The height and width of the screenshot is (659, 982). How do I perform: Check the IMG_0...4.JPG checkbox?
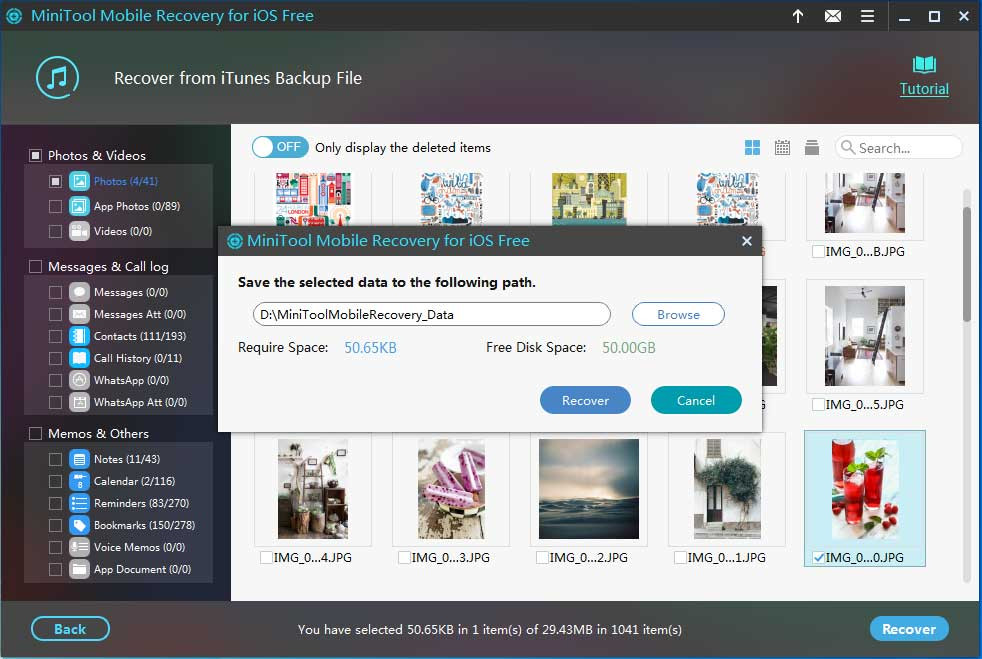(x=266, y=558)
